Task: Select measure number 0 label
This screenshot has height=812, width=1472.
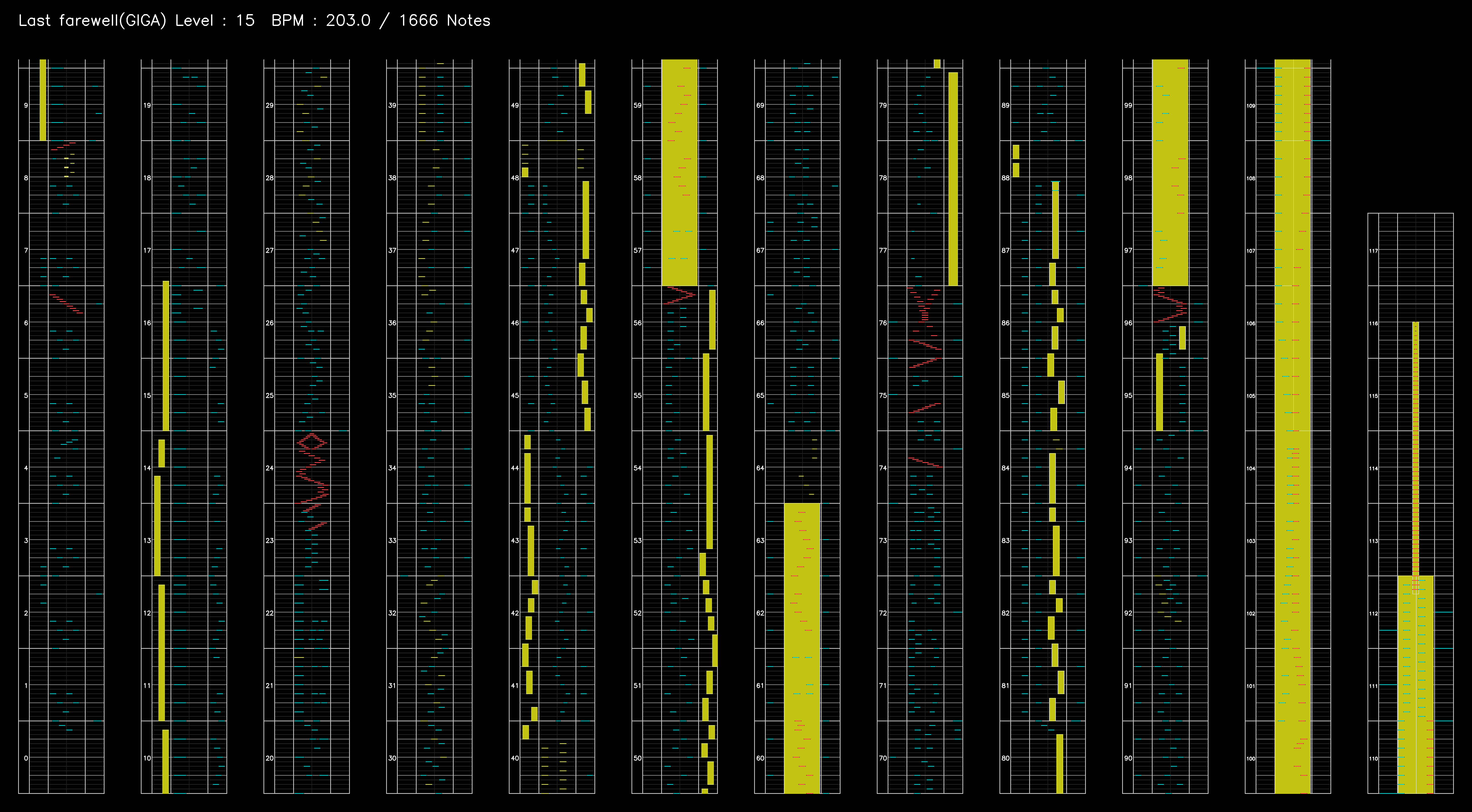Action: pyautogui.click(x=26, y=758)
